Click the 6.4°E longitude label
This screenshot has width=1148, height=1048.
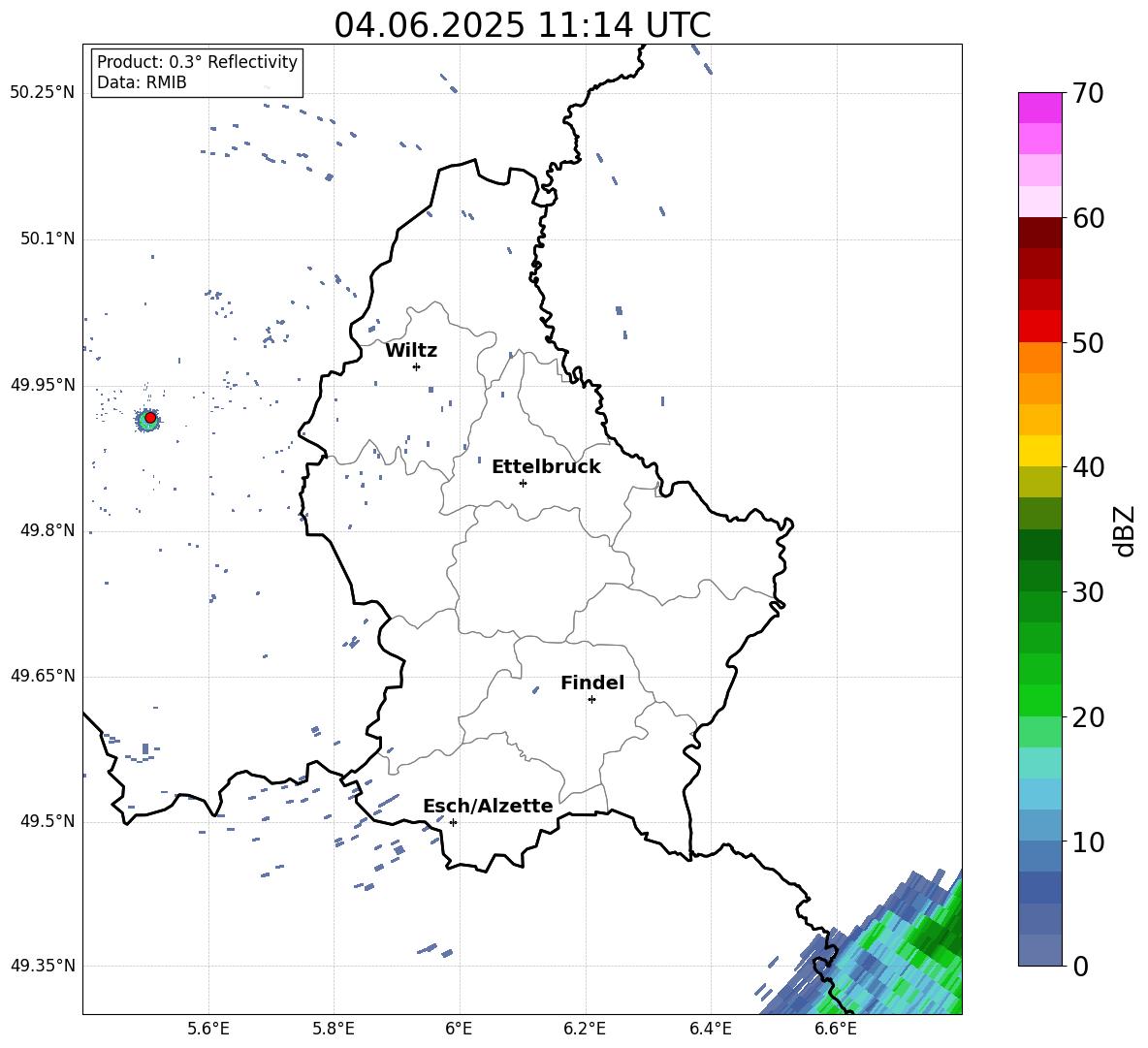pyautogui.click(x=710, y=1029)
